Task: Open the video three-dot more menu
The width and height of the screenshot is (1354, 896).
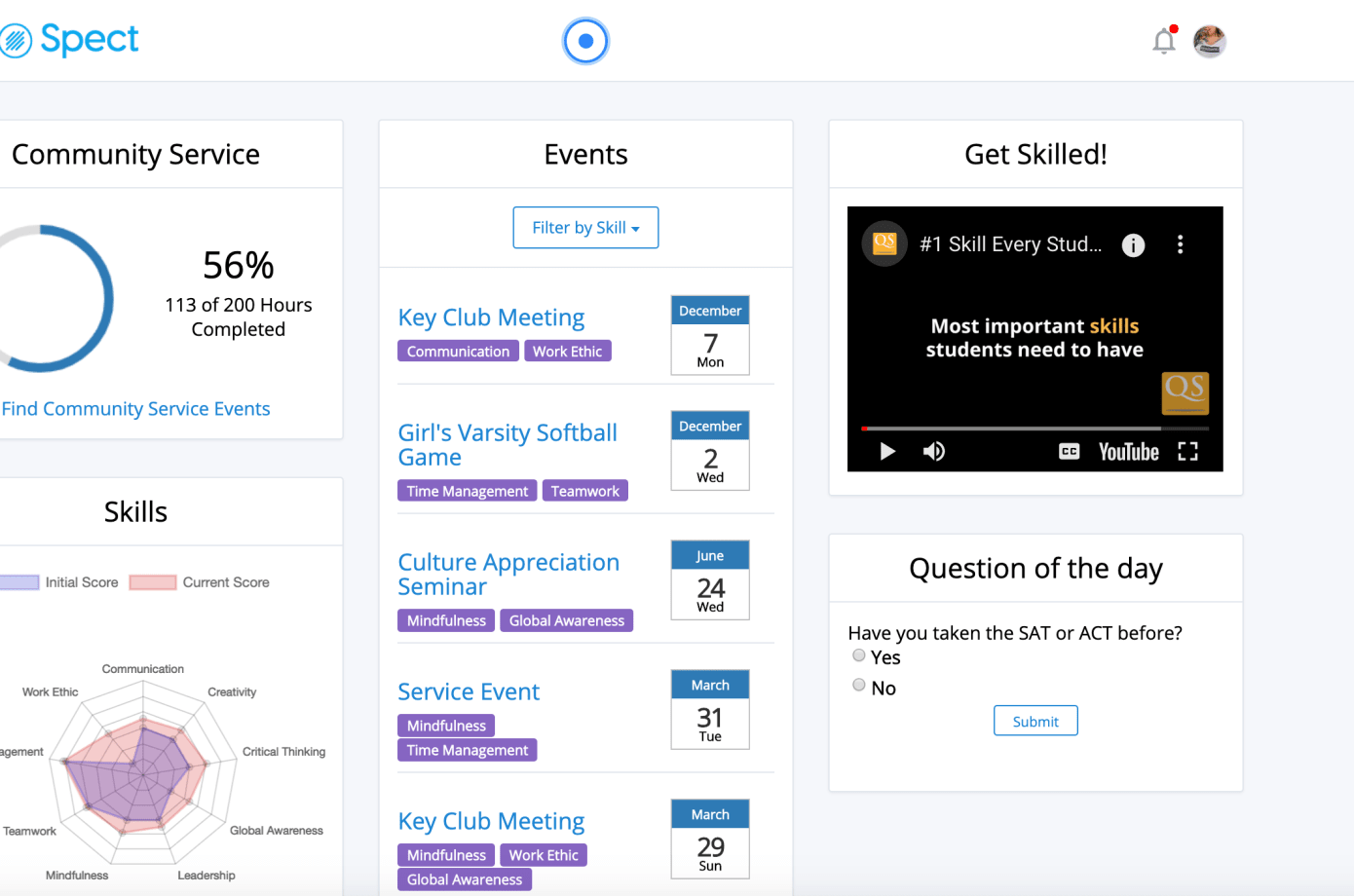Action: 1180,244
